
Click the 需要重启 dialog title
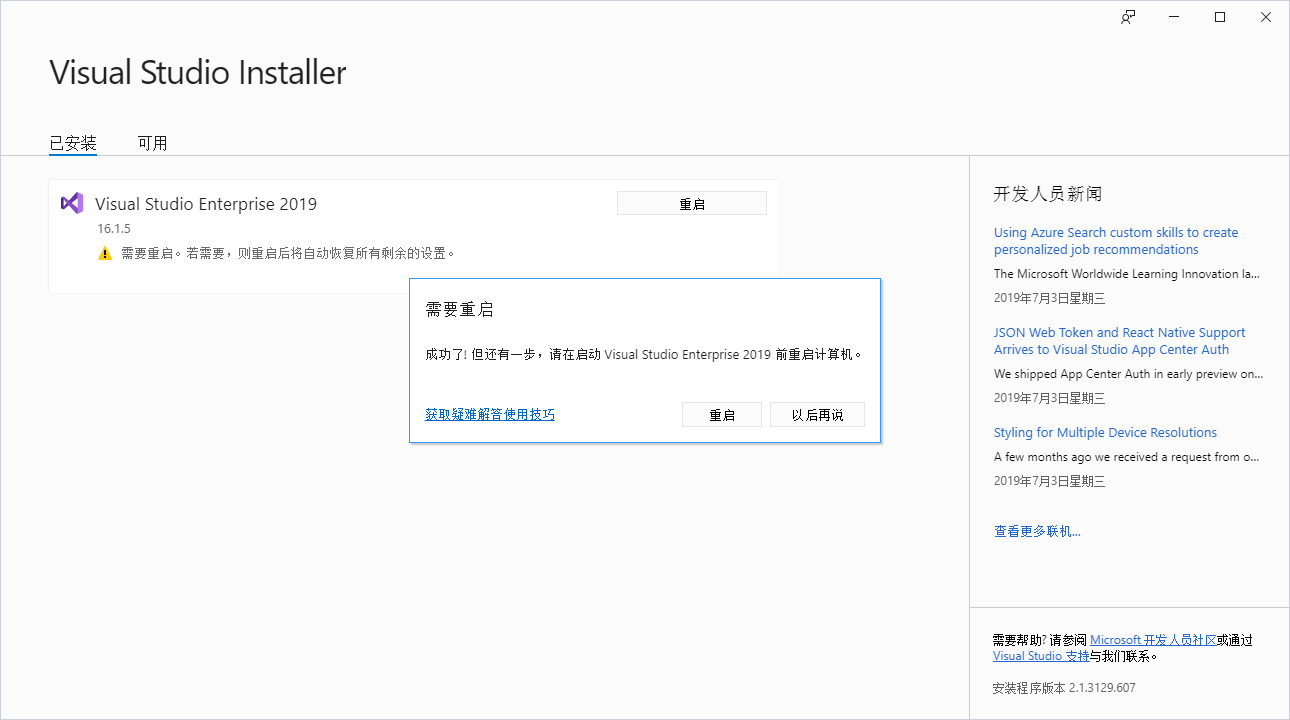click(x=460, y=310)
